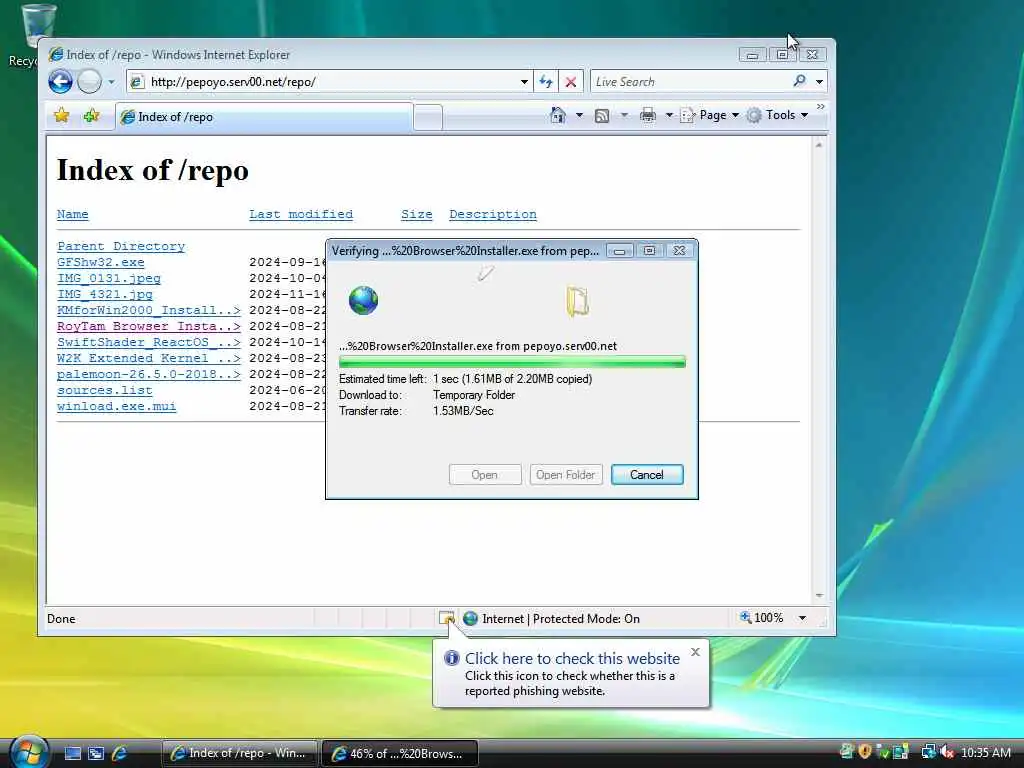Click the folder icon in download dialog
This screenshot has width=1024, height=768.
[x=577, y=301]
